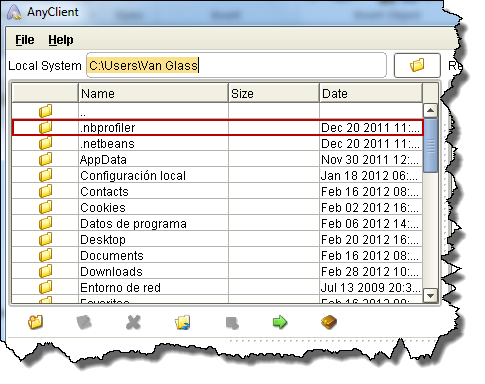Click the gray stop square icon

(x=232, y=323)
